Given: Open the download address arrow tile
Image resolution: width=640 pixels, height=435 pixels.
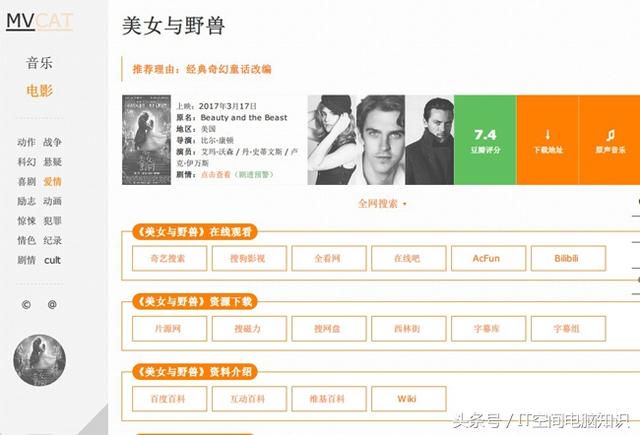Looking at the screenshot, I should coord(548,140).
